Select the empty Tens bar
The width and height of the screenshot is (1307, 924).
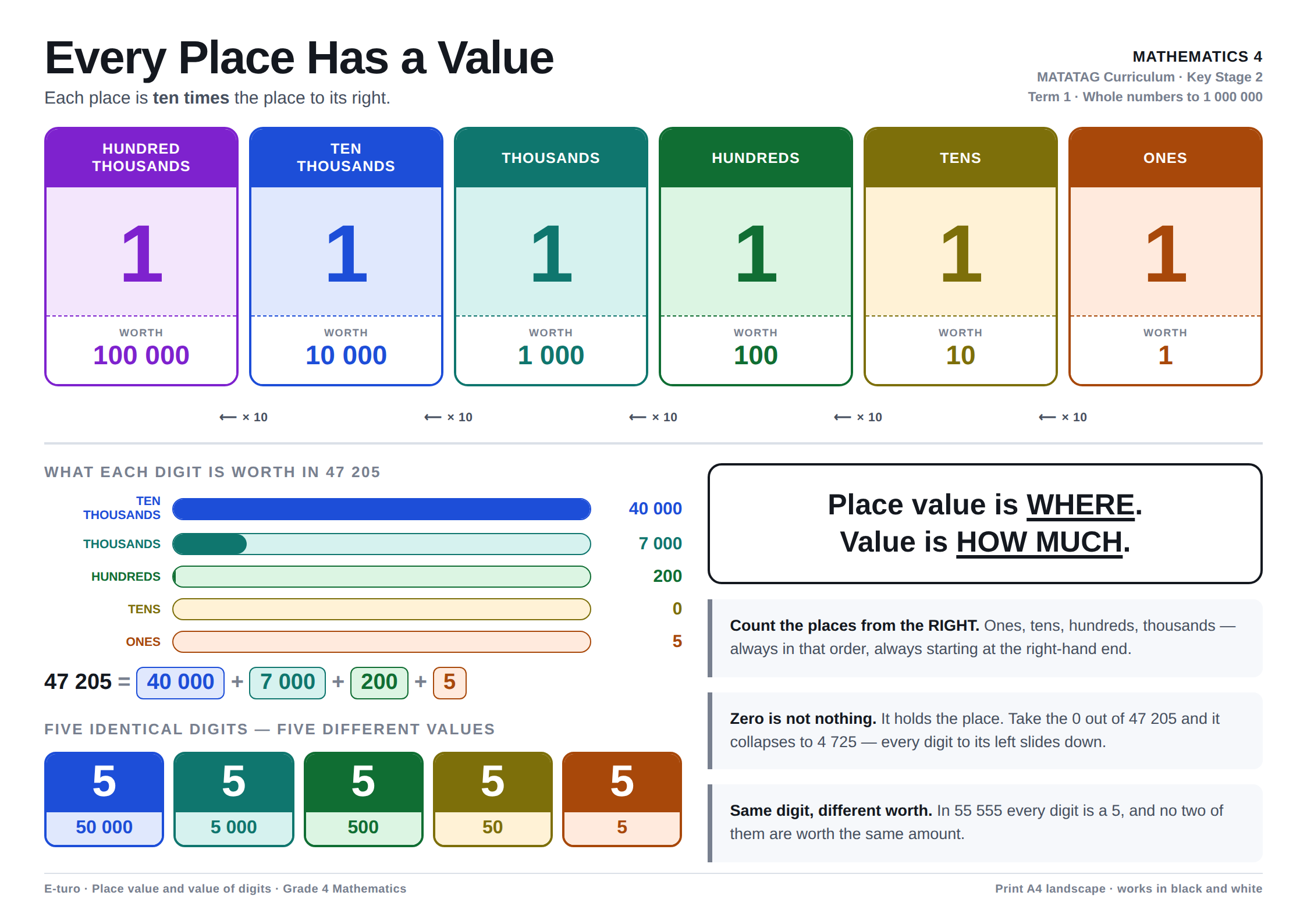[x=382, y=609]
